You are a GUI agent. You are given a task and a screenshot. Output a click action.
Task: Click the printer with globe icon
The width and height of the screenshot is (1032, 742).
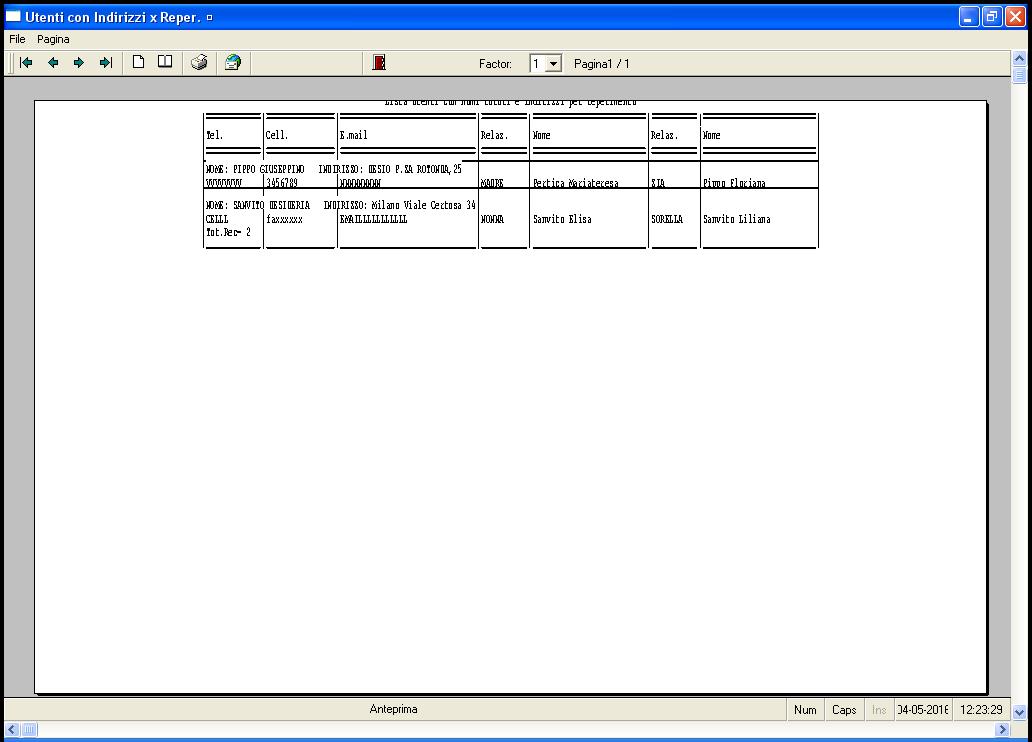[x=233, y=63]
